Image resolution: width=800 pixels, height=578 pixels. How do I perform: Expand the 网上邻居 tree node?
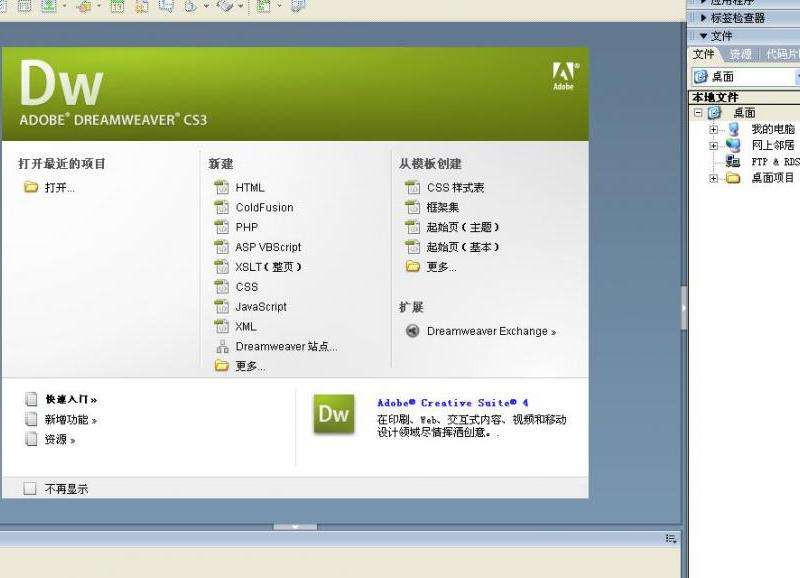pos(713,146)
